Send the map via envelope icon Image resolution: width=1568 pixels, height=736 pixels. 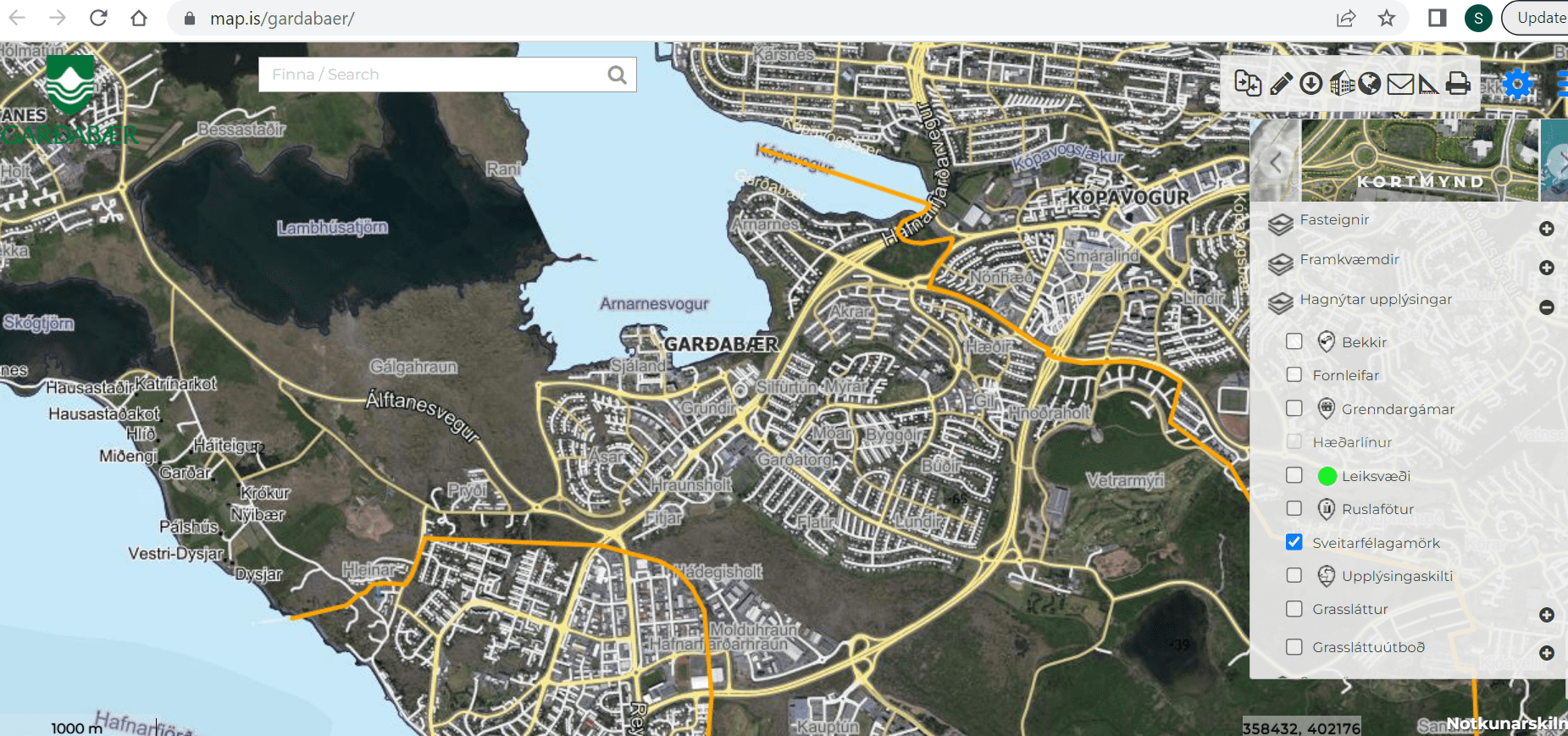[x=1399, y=84]
